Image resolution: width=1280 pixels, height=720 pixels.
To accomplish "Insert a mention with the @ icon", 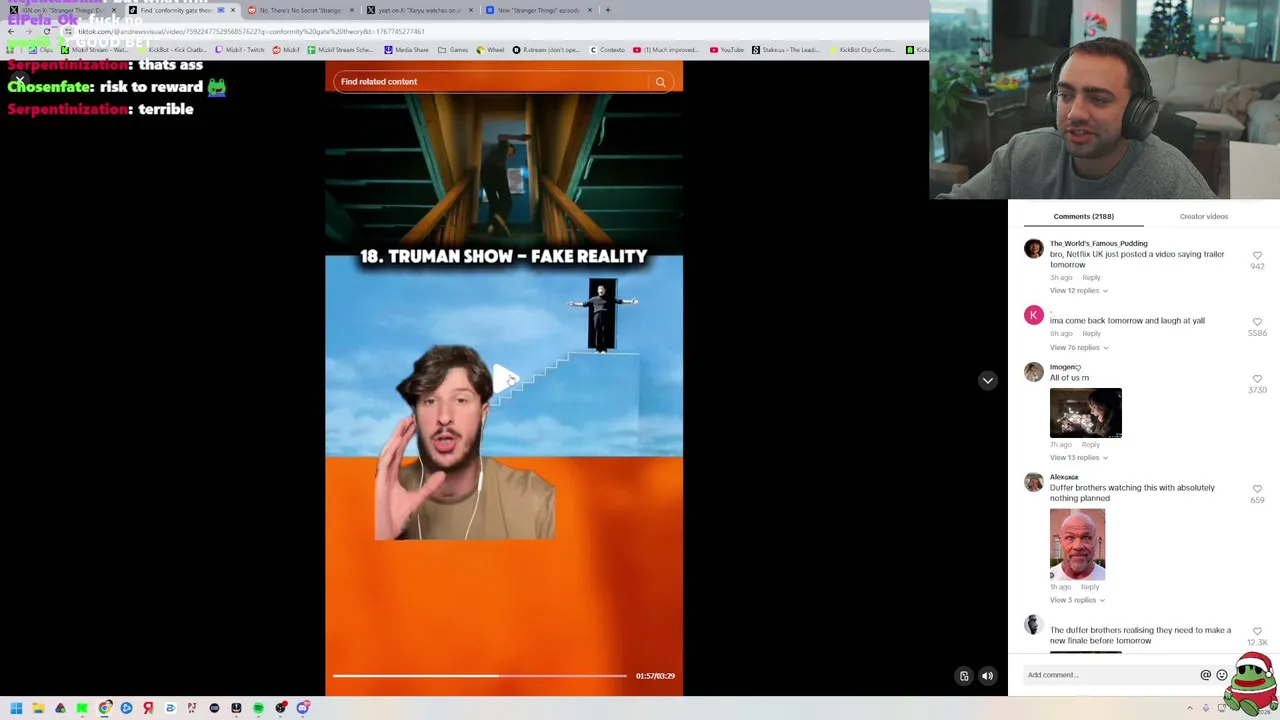I will 1205,675.
